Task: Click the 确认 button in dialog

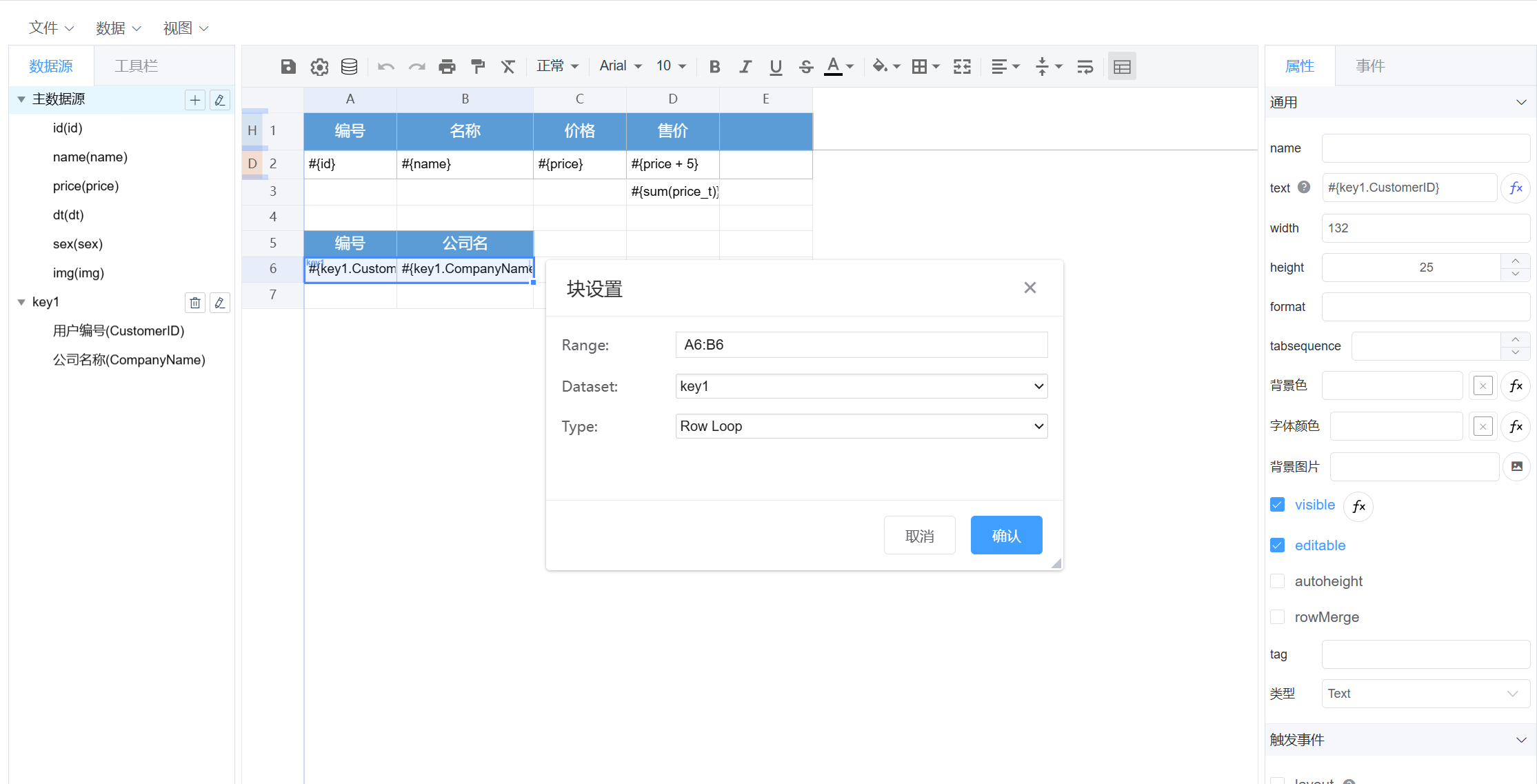Action: [1005, 535]
